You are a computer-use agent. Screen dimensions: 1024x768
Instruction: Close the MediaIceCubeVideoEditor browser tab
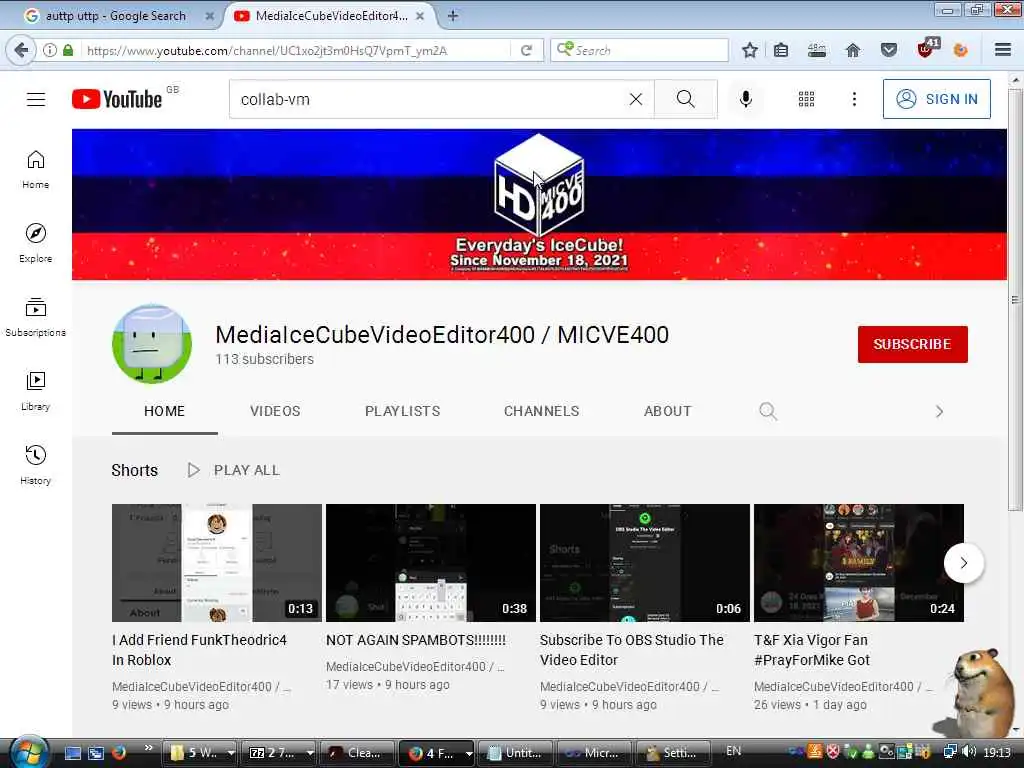[420, 16]
